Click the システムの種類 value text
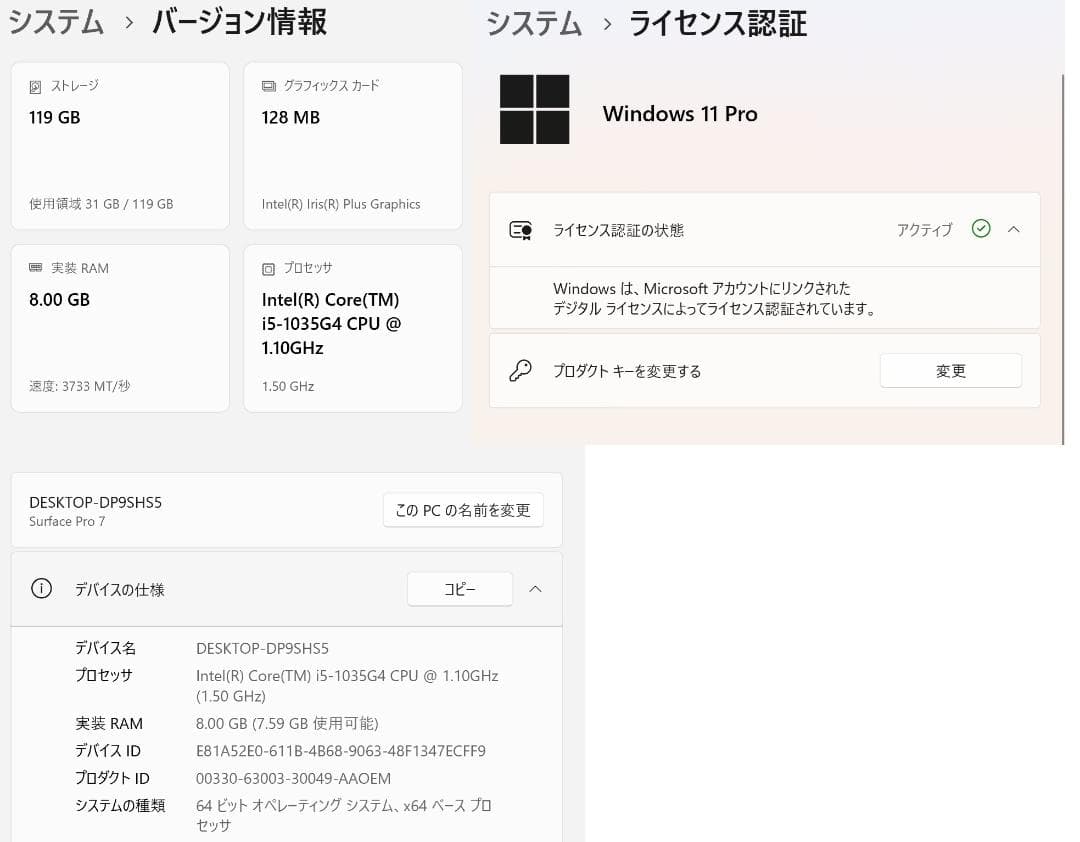This screenshot has width=1080, height=842. click(x=344, y=815)
